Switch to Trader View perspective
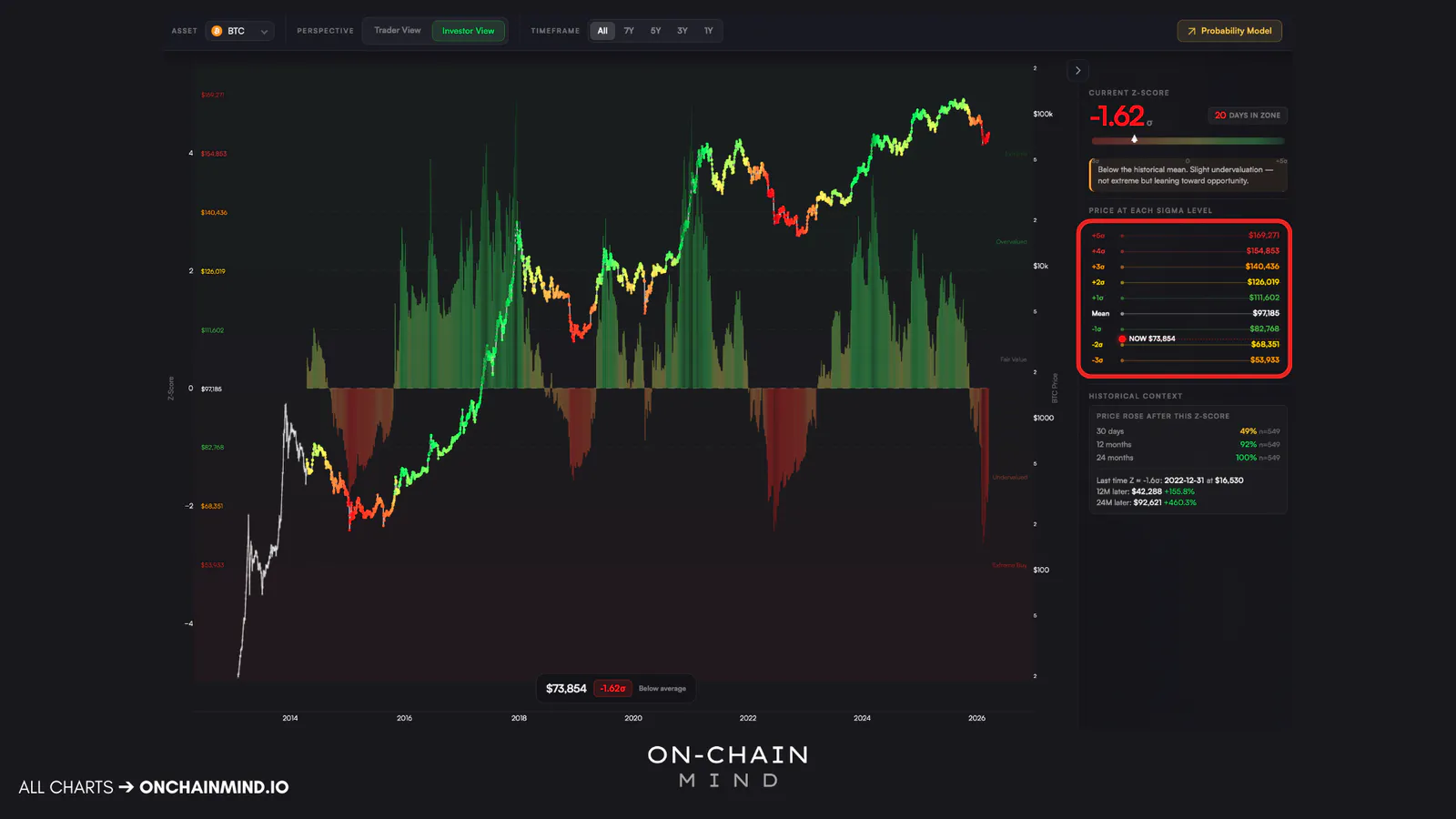Screen dimensions: 1456x819 coord(397,30)
